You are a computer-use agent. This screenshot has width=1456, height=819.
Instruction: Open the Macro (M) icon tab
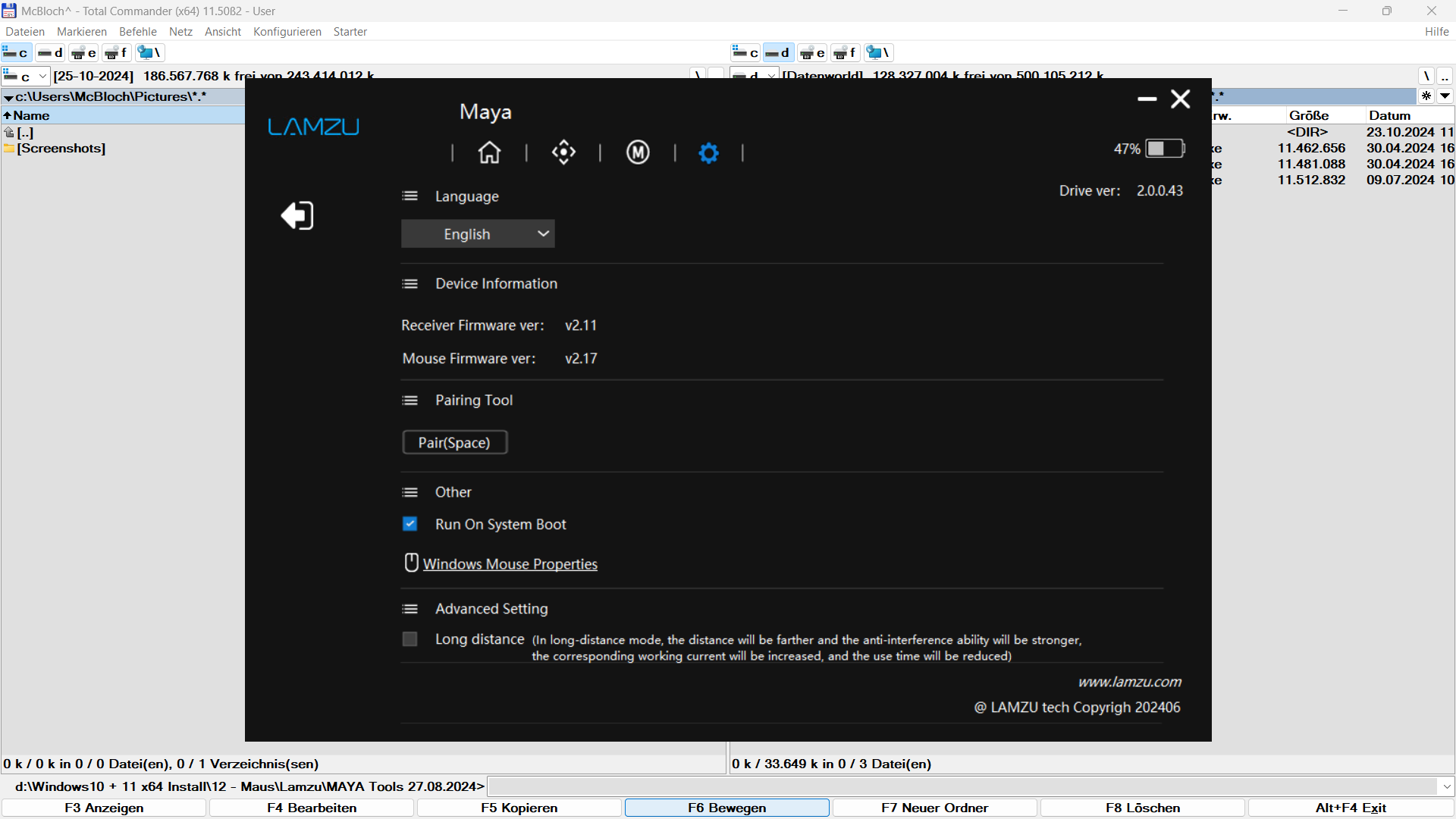pyautogui.click(x=638, y=152)
